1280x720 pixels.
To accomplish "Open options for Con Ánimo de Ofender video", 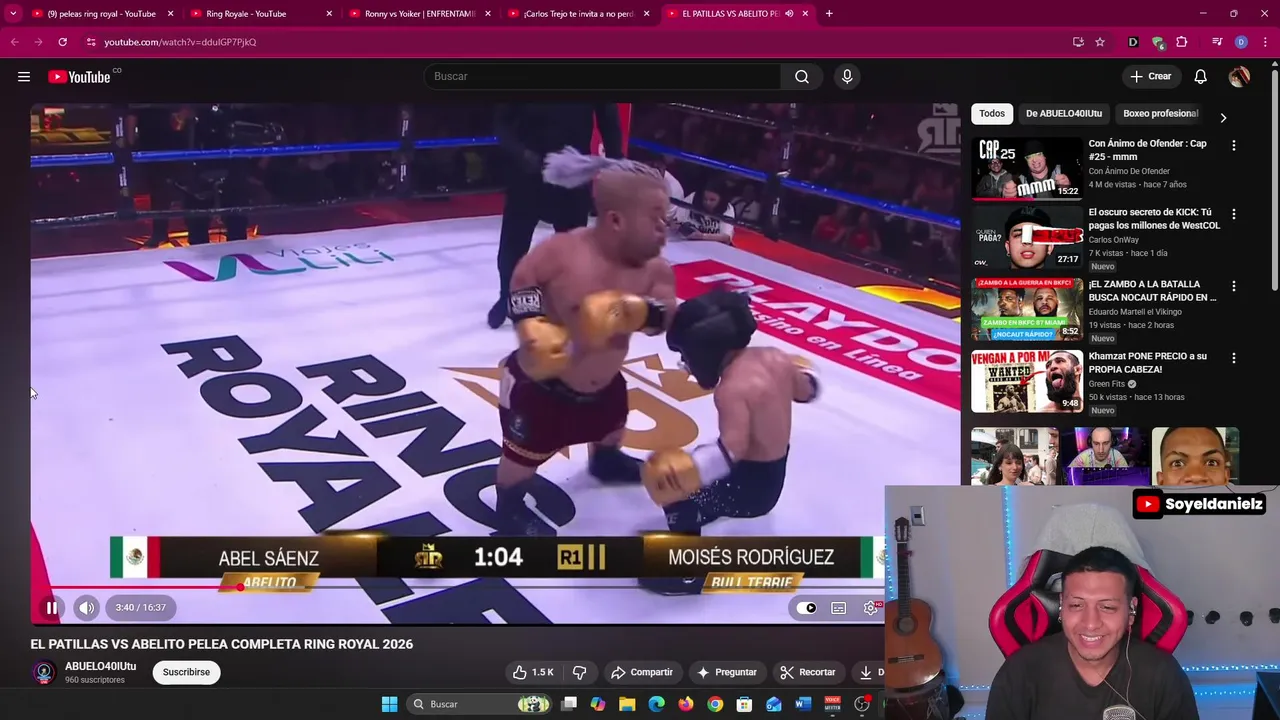I will pos(1233,145).
